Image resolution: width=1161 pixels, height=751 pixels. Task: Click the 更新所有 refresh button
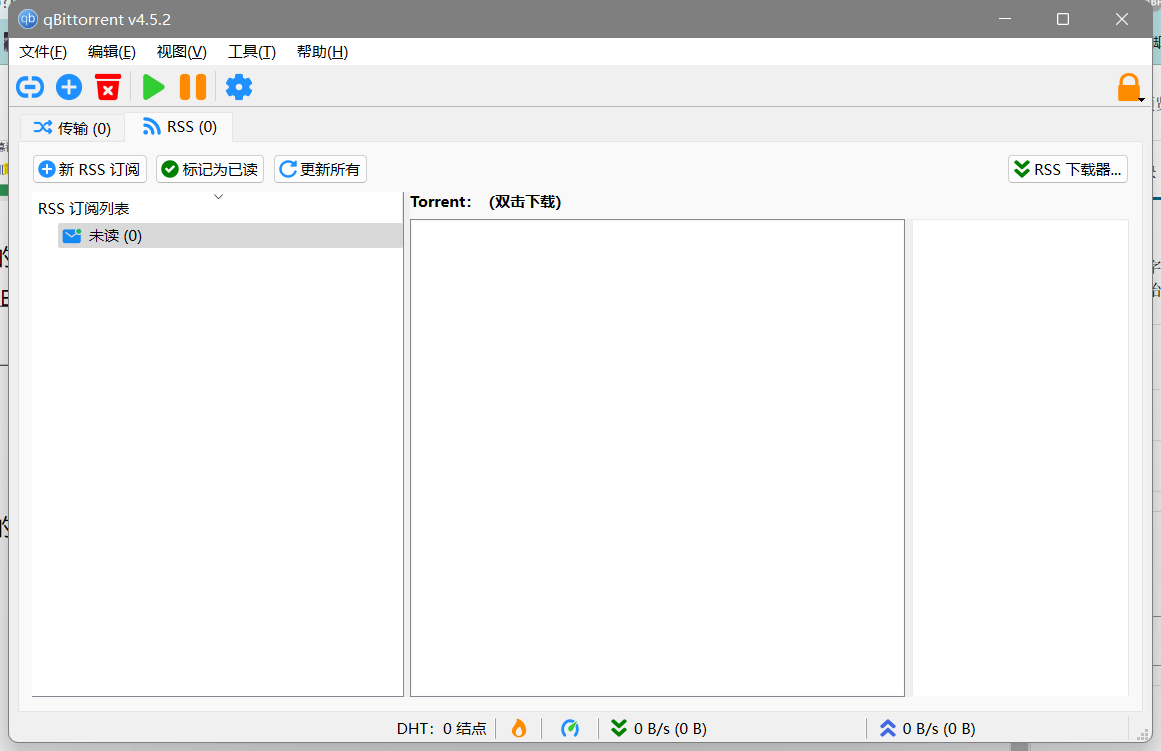point(320,169)
